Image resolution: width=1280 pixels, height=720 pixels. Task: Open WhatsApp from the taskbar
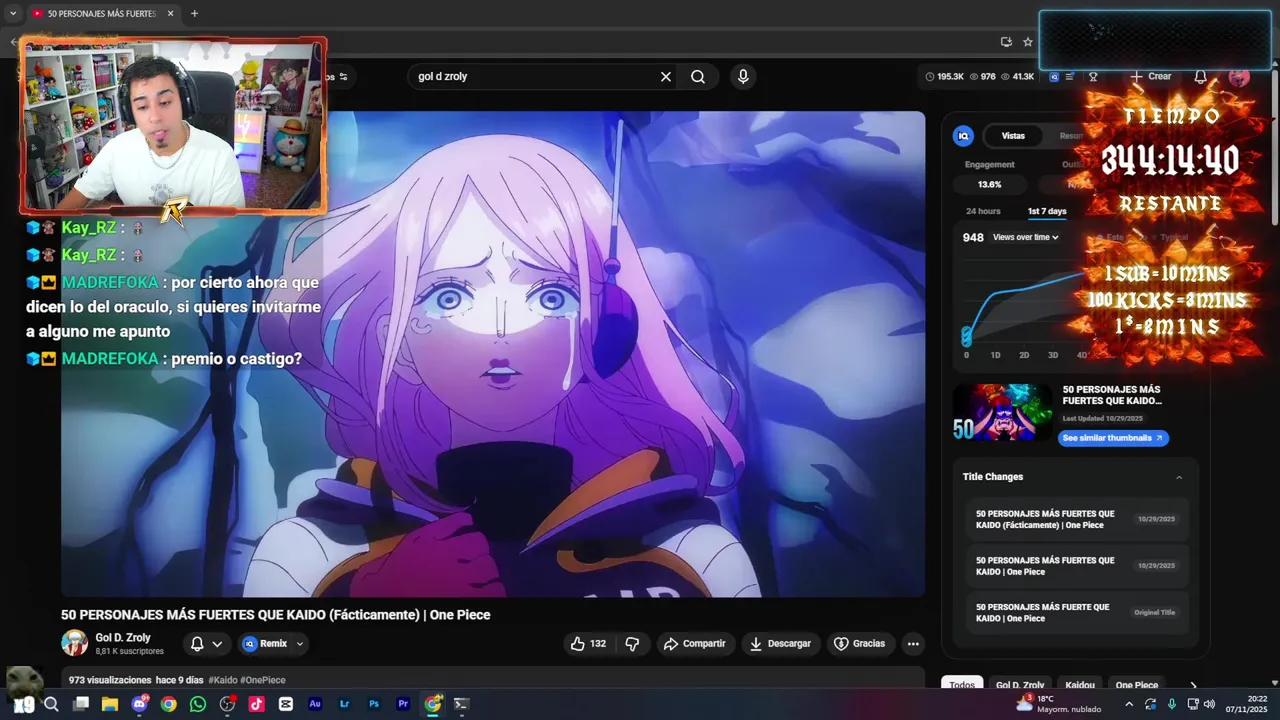pos(198,704)
